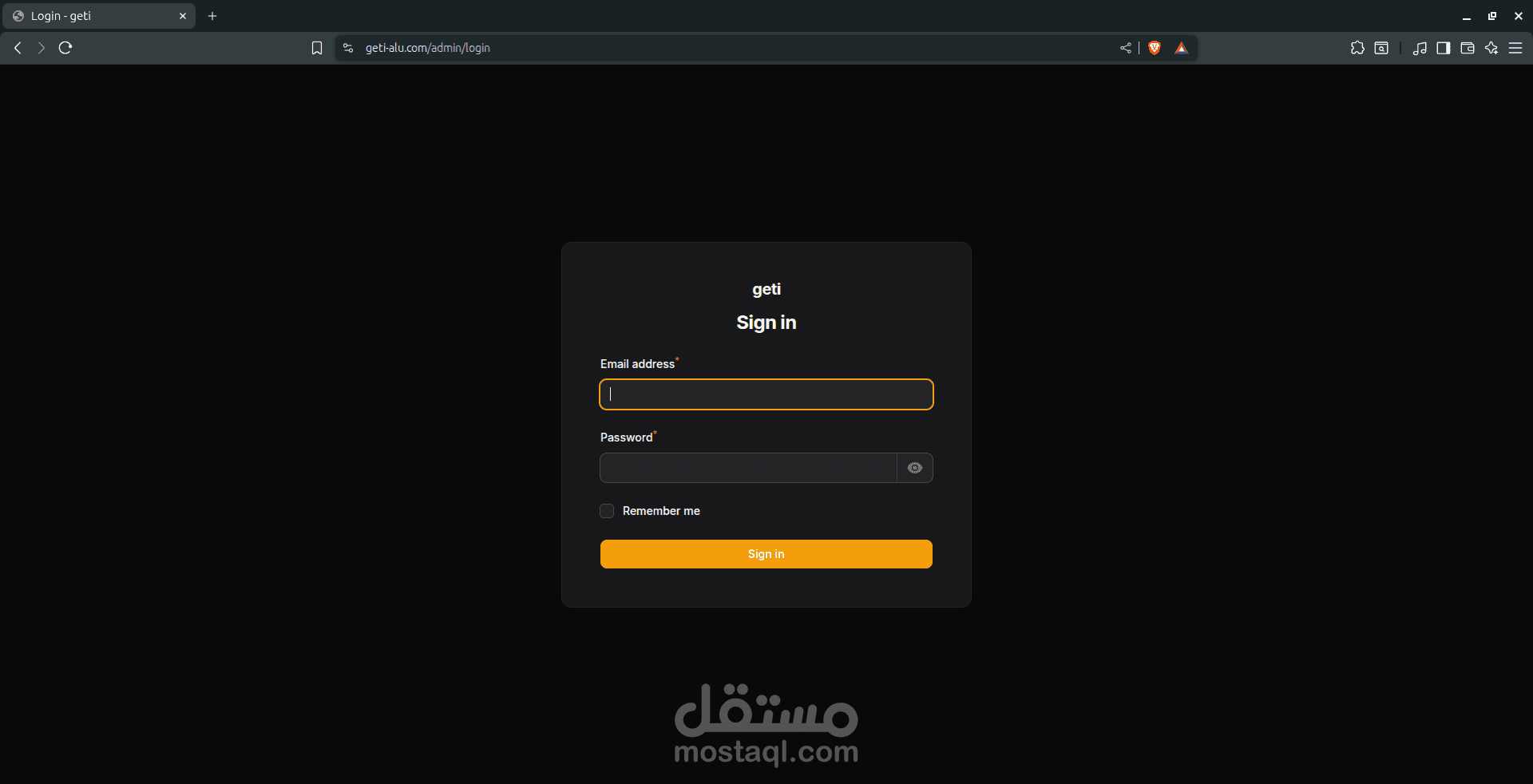Screen dimensions: 1533x784
Task: Click the share icon in address bar
Action: tap(1126, 48)
